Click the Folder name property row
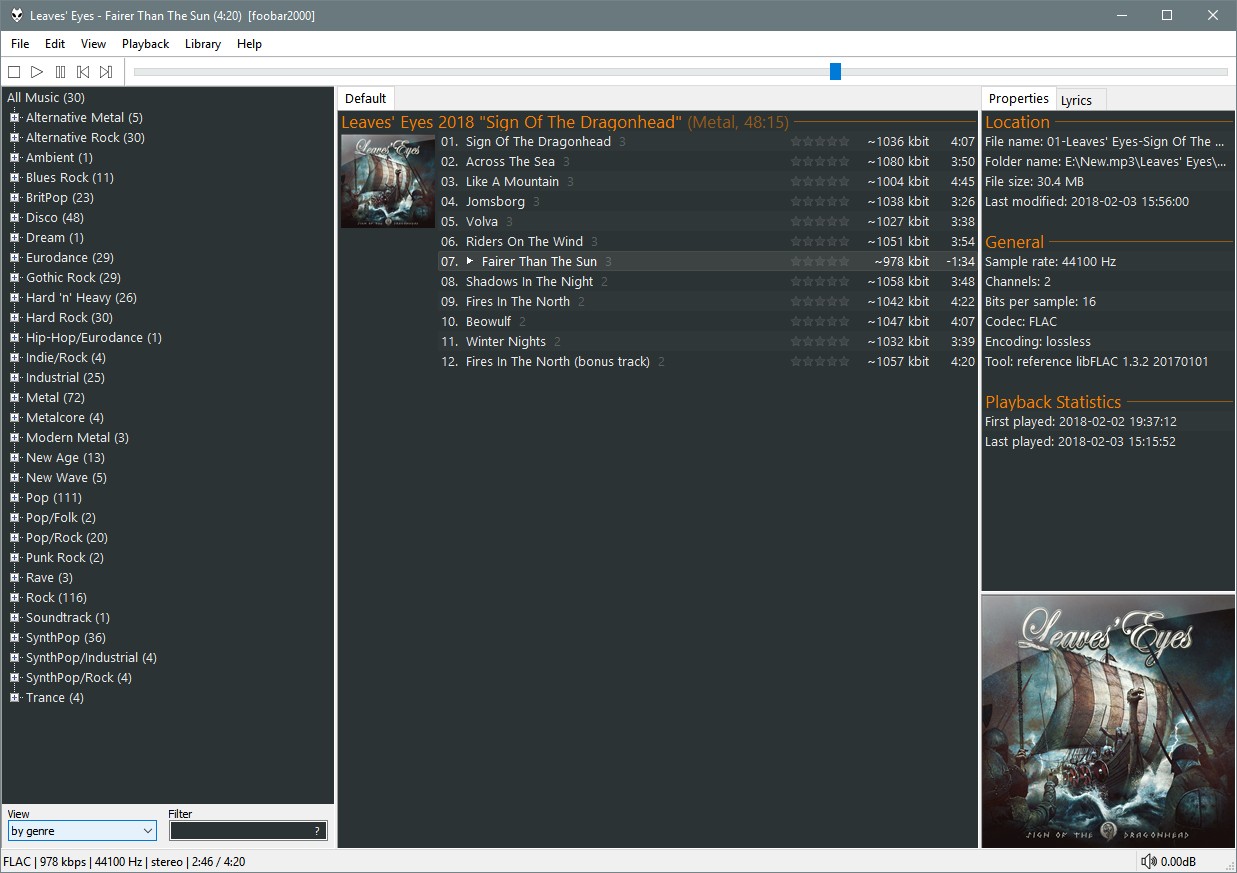Screen dimensions: 1237x873 (x=1108, y=162)
